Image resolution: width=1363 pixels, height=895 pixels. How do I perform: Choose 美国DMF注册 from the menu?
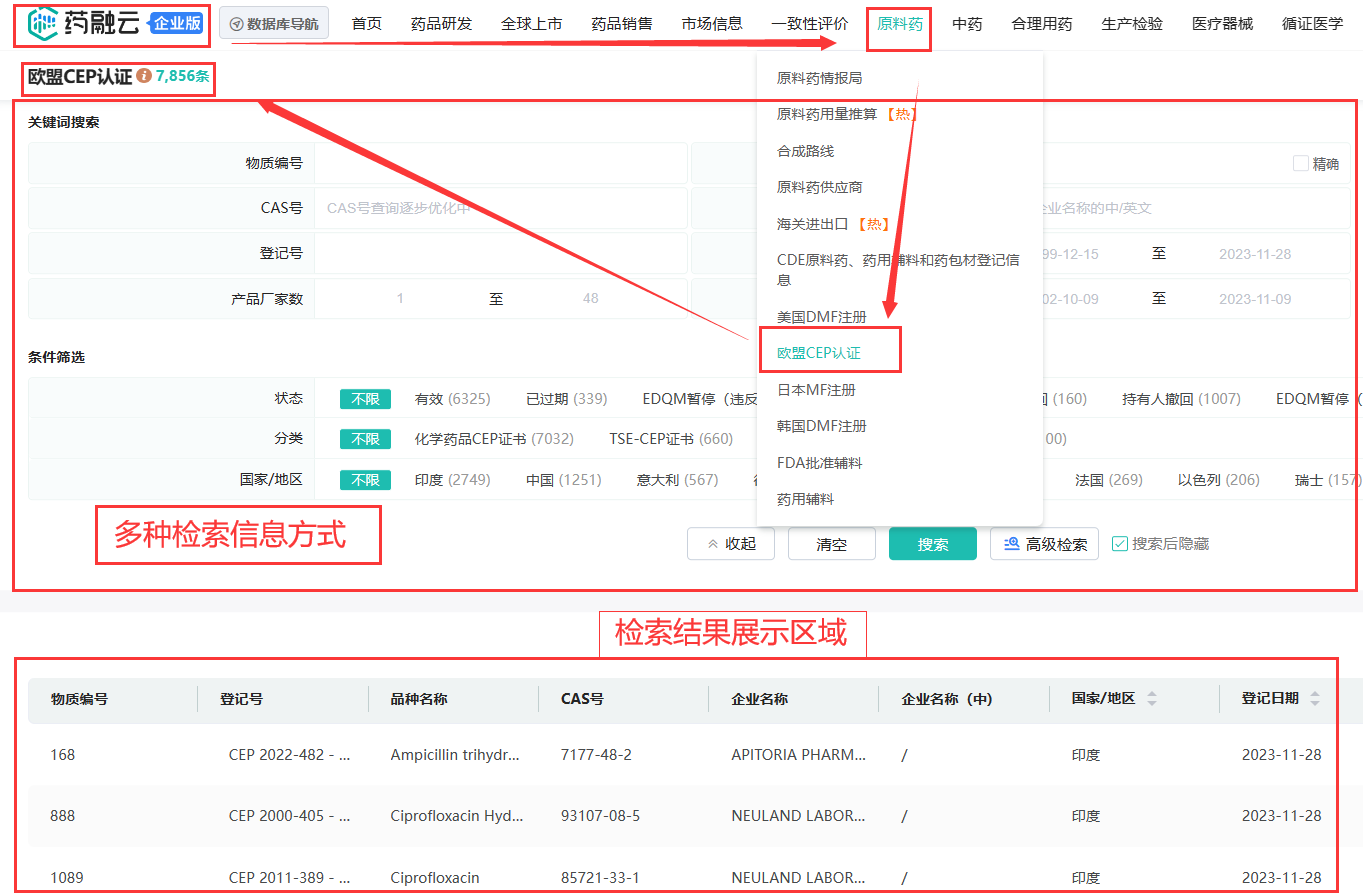(821, 317)
